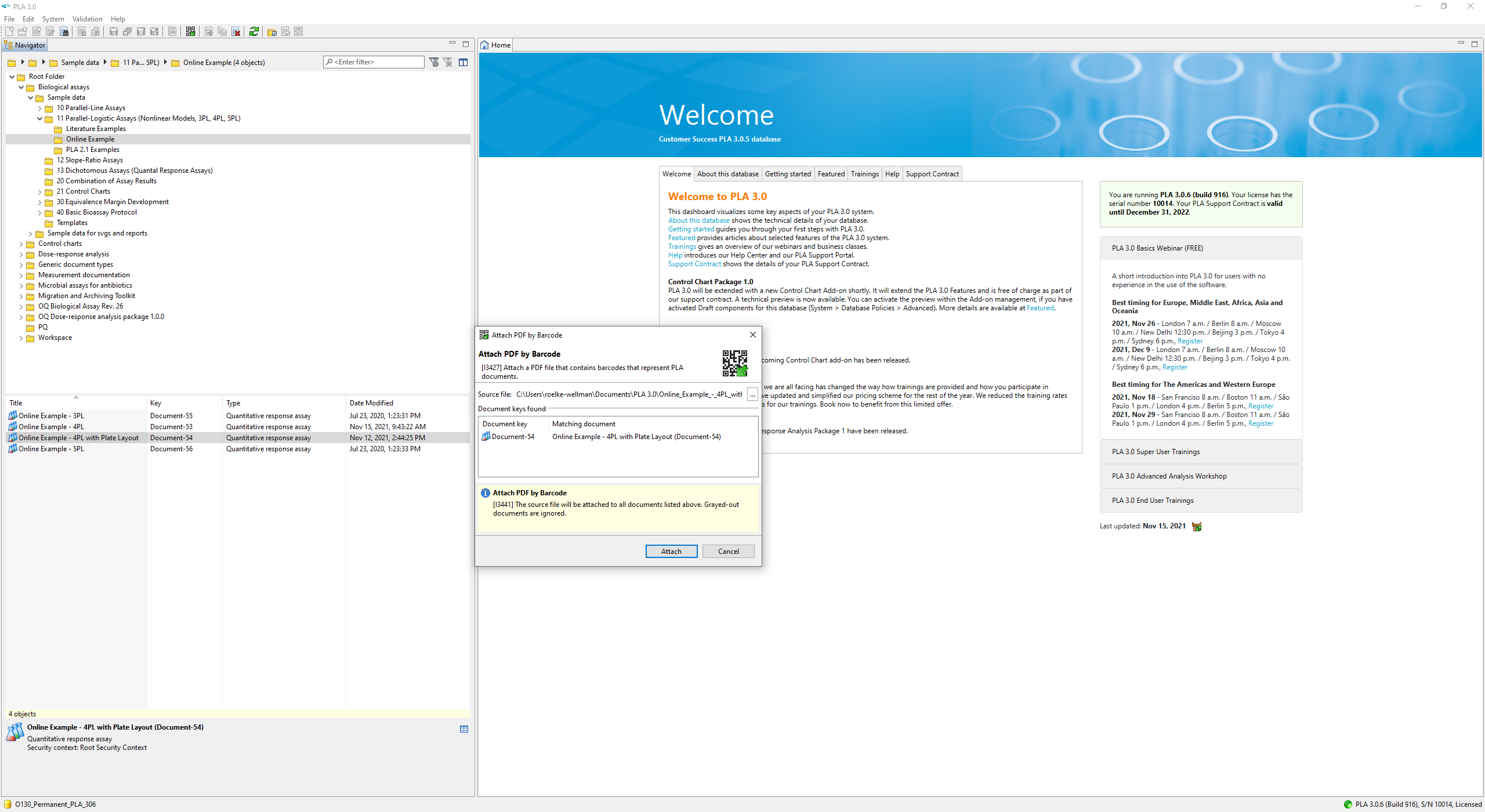Select the Literature Examples folder
The height and width of the screenshot is (812, 1485).
(x=96, y=129)
